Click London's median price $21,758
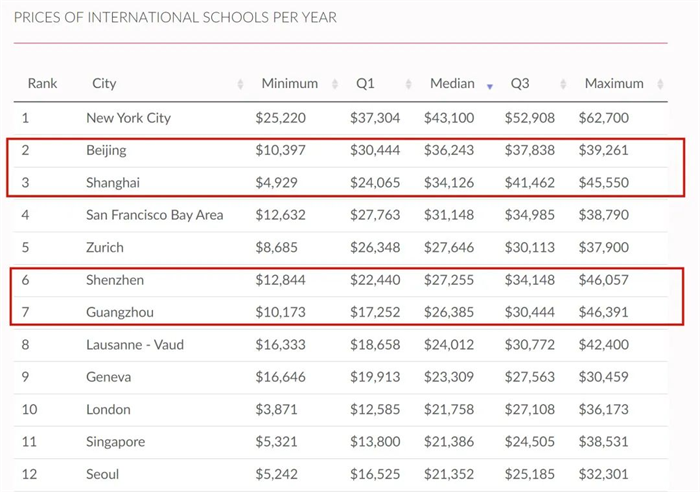Viewport: 700px width, 492px height. [449, 409]
